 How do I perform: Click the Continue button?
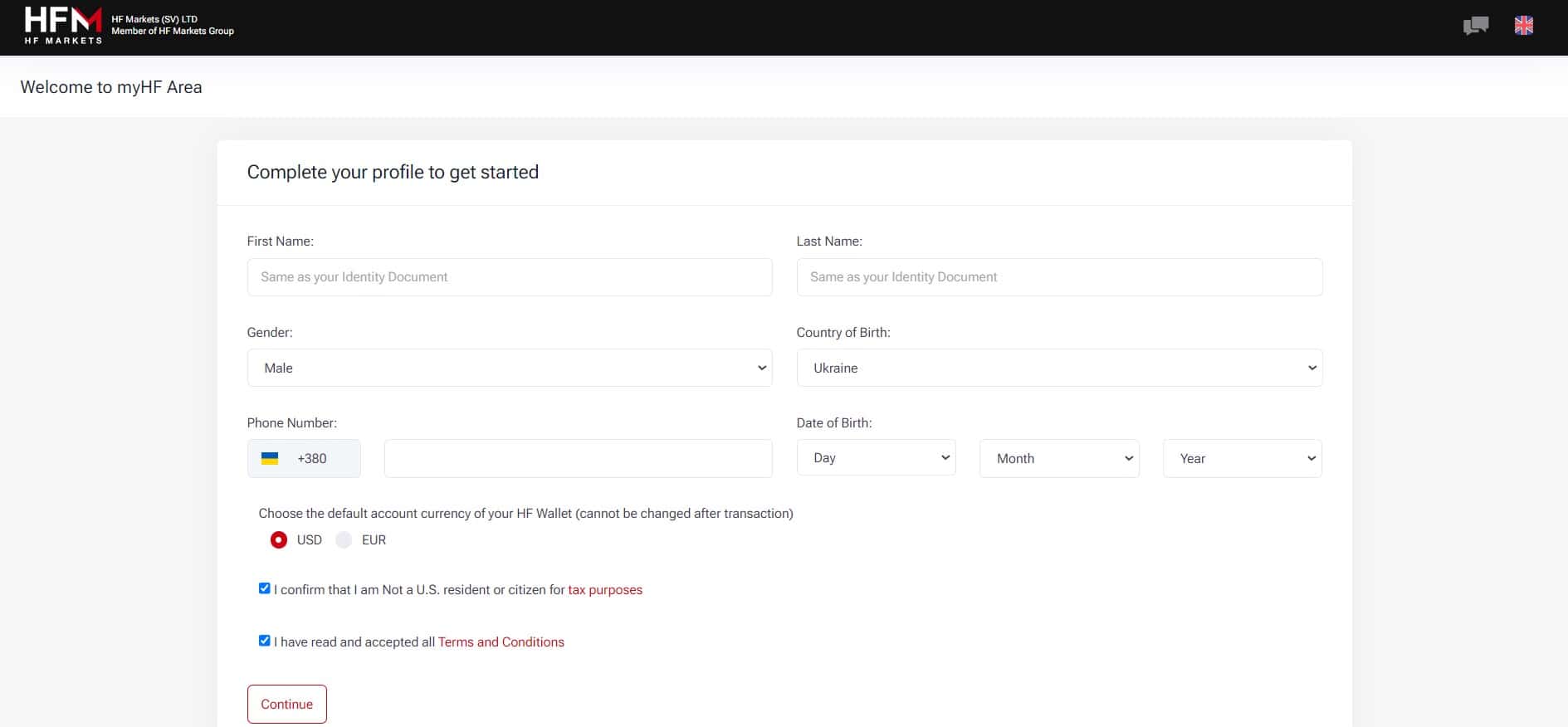tap(286, 704)
